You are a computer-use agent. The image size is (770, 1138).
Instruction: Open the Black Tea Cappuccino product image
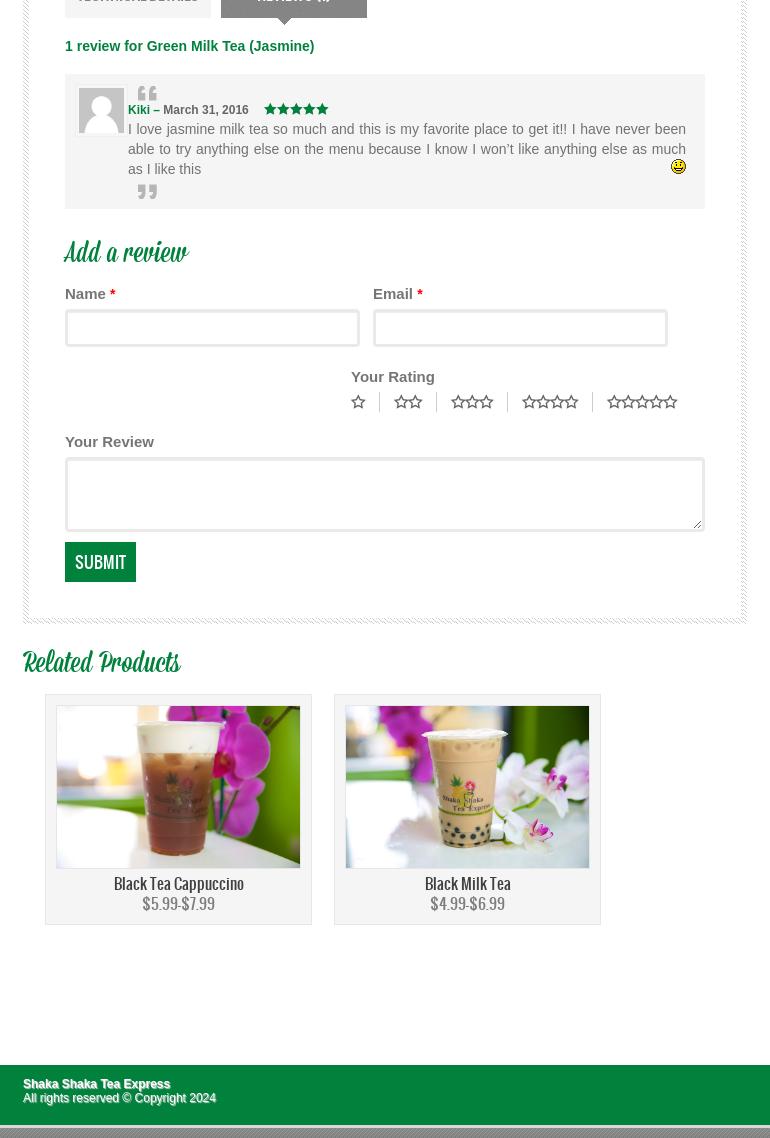pyautogui.click(x=179, y=787)
